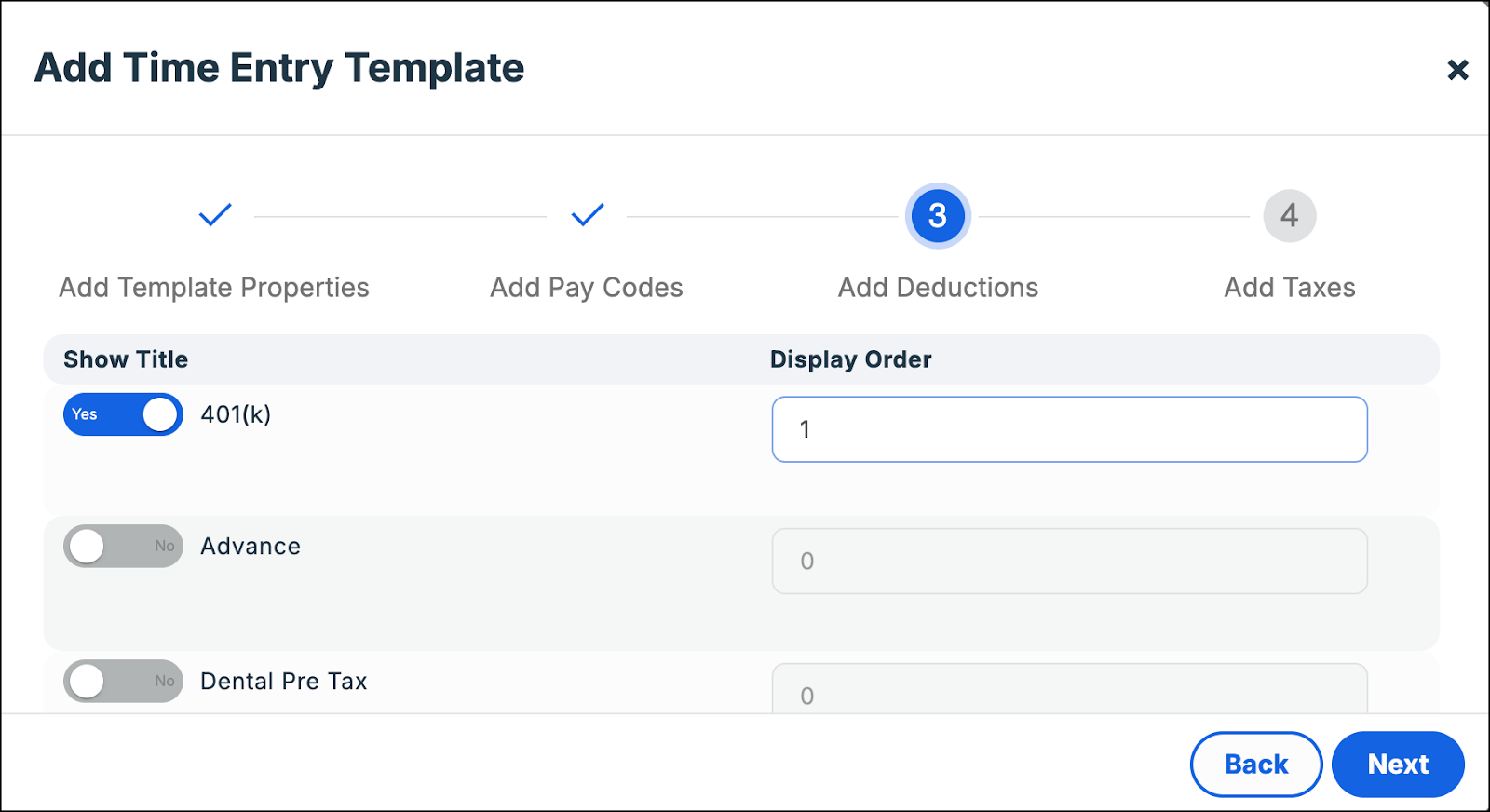The width and height of the screenshot is (1490, 812).
Task: Focus the 401(k) display order field
Action: pos(1069,429)
